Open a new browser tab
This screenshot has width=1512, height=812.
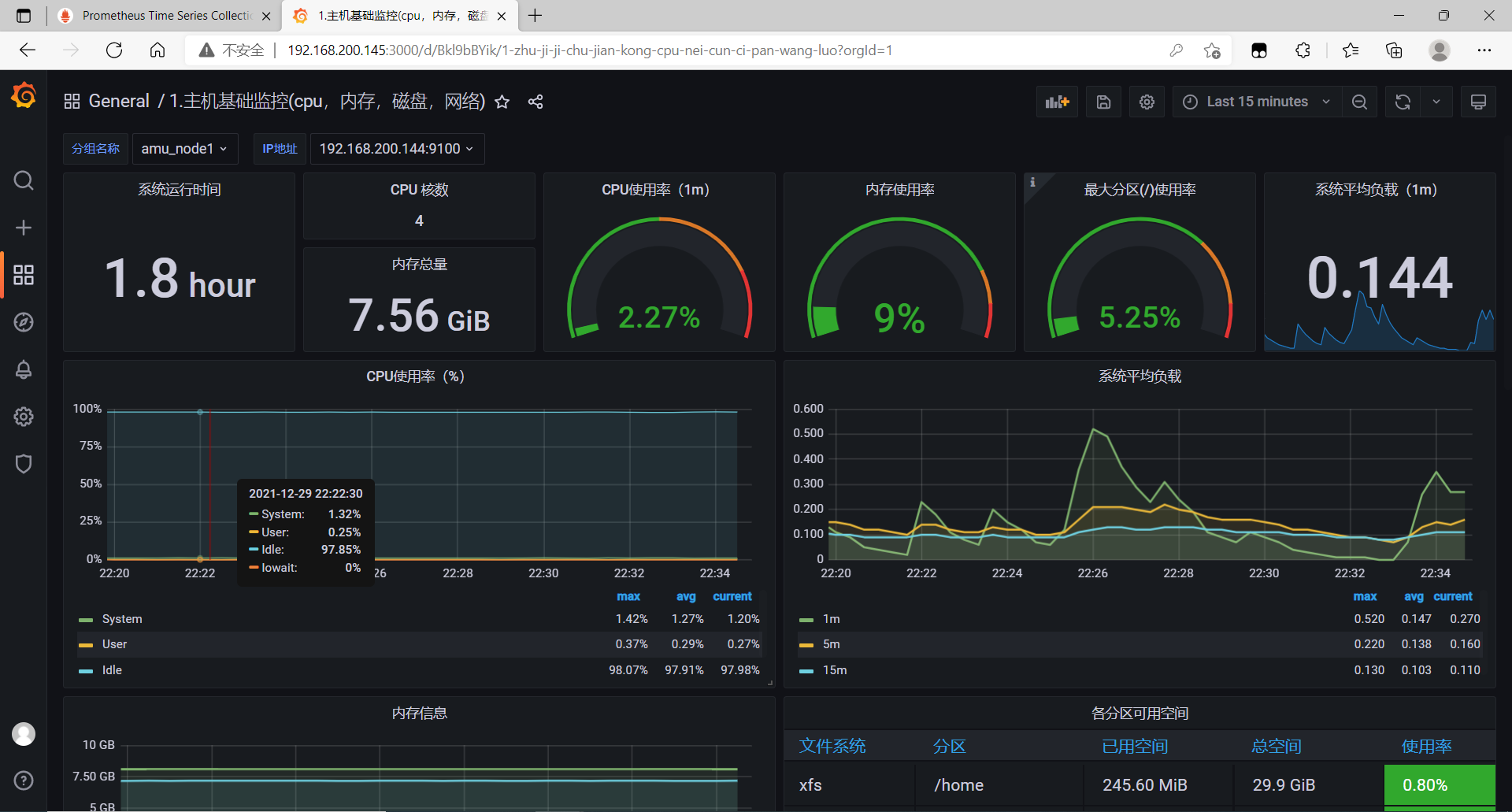(535, 16)
